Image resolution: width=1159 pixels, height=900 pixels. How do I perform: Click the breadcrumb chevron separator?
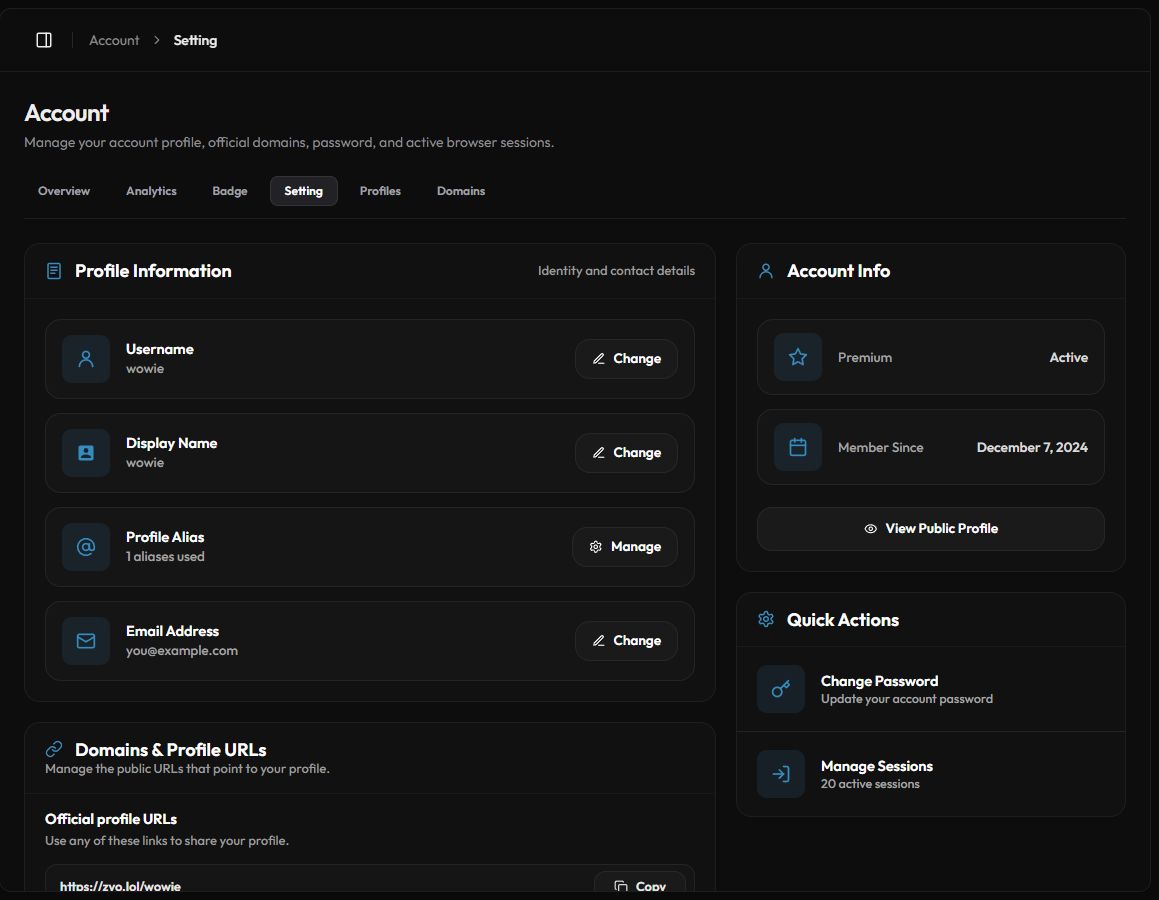click(157, 40)
